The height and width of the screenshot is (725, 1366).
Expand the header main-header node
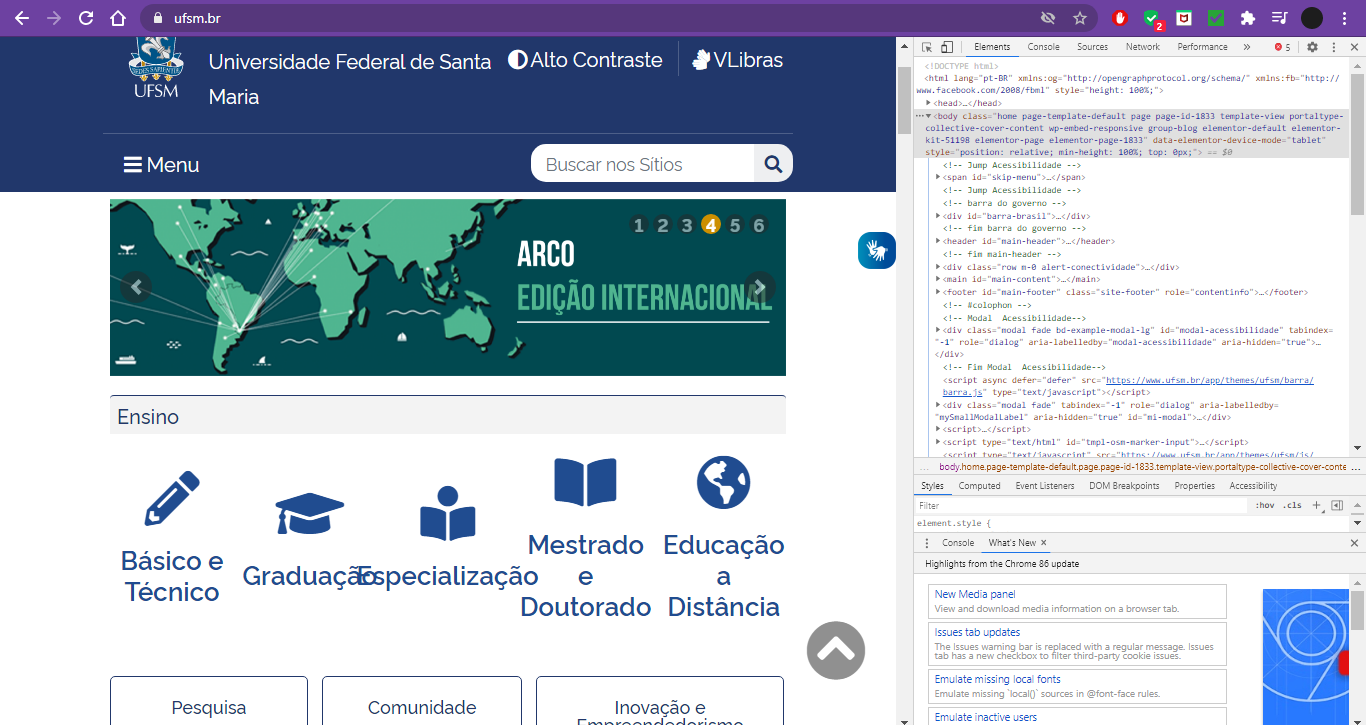click(x=938, y=241)
